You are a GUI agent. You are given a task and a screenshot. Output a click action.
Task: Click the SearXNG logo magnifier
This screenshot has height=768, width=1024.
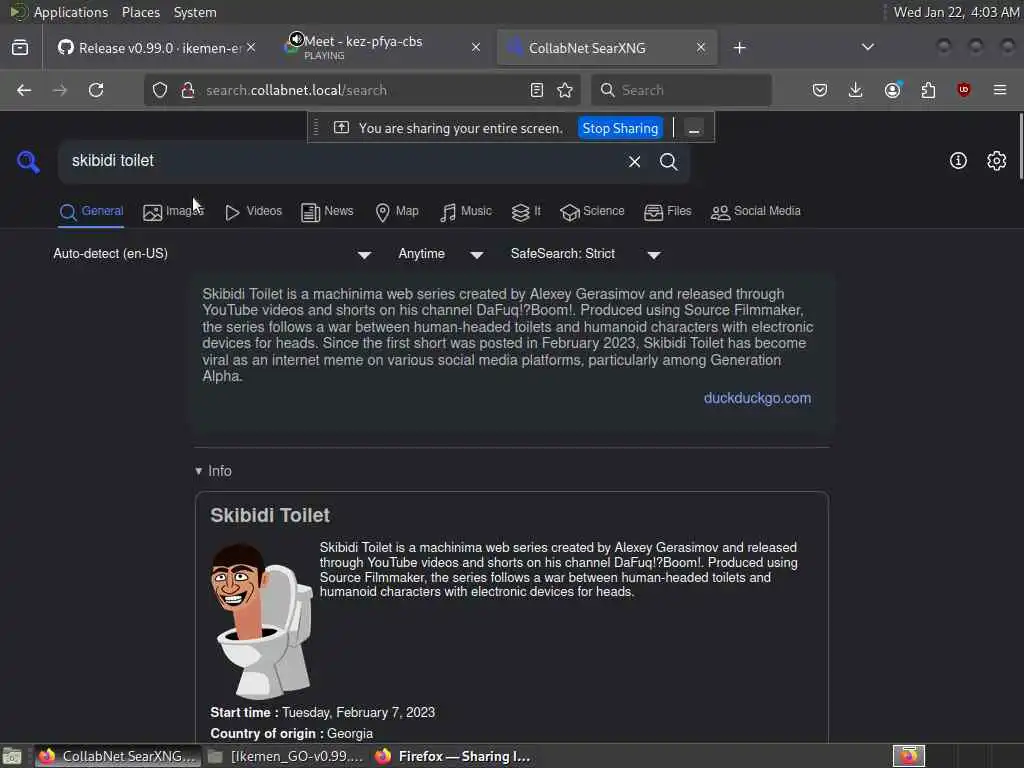tap(28, 161)
